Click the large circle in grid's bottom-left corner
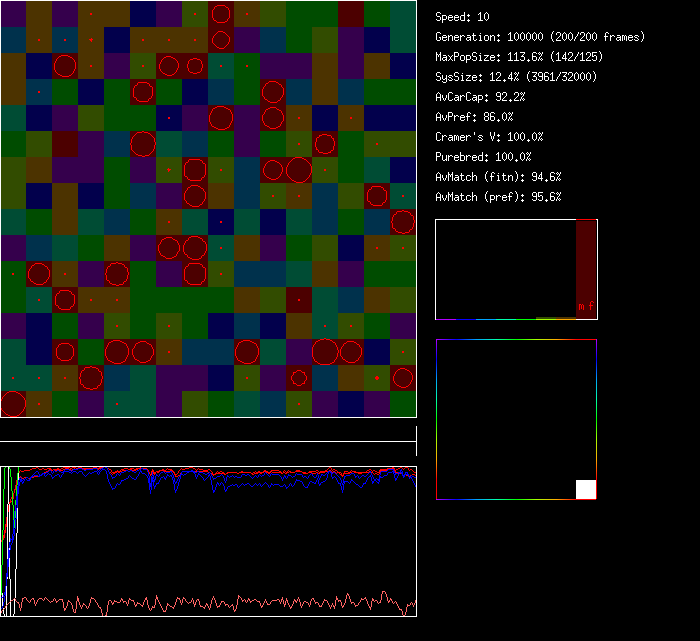Viewport: 700px width, 641px height. (13, 404)
